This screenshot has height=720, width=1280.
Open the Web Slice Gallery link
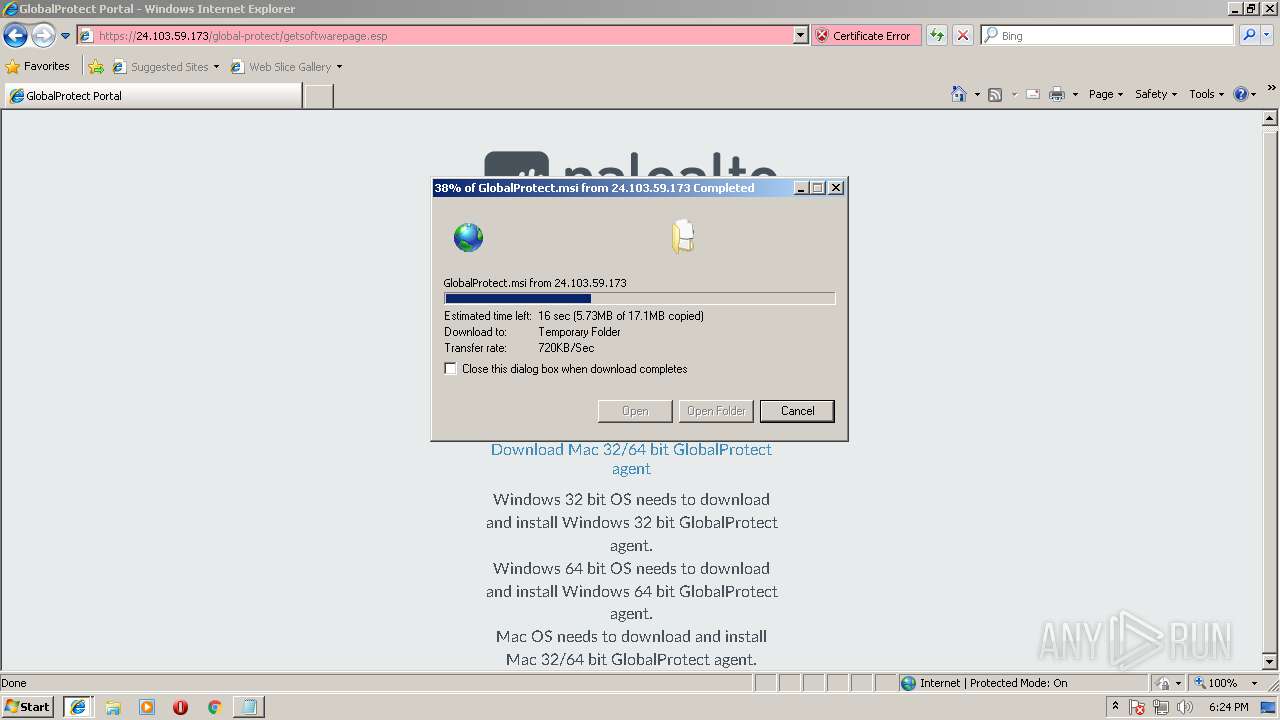tap(286, 67)
